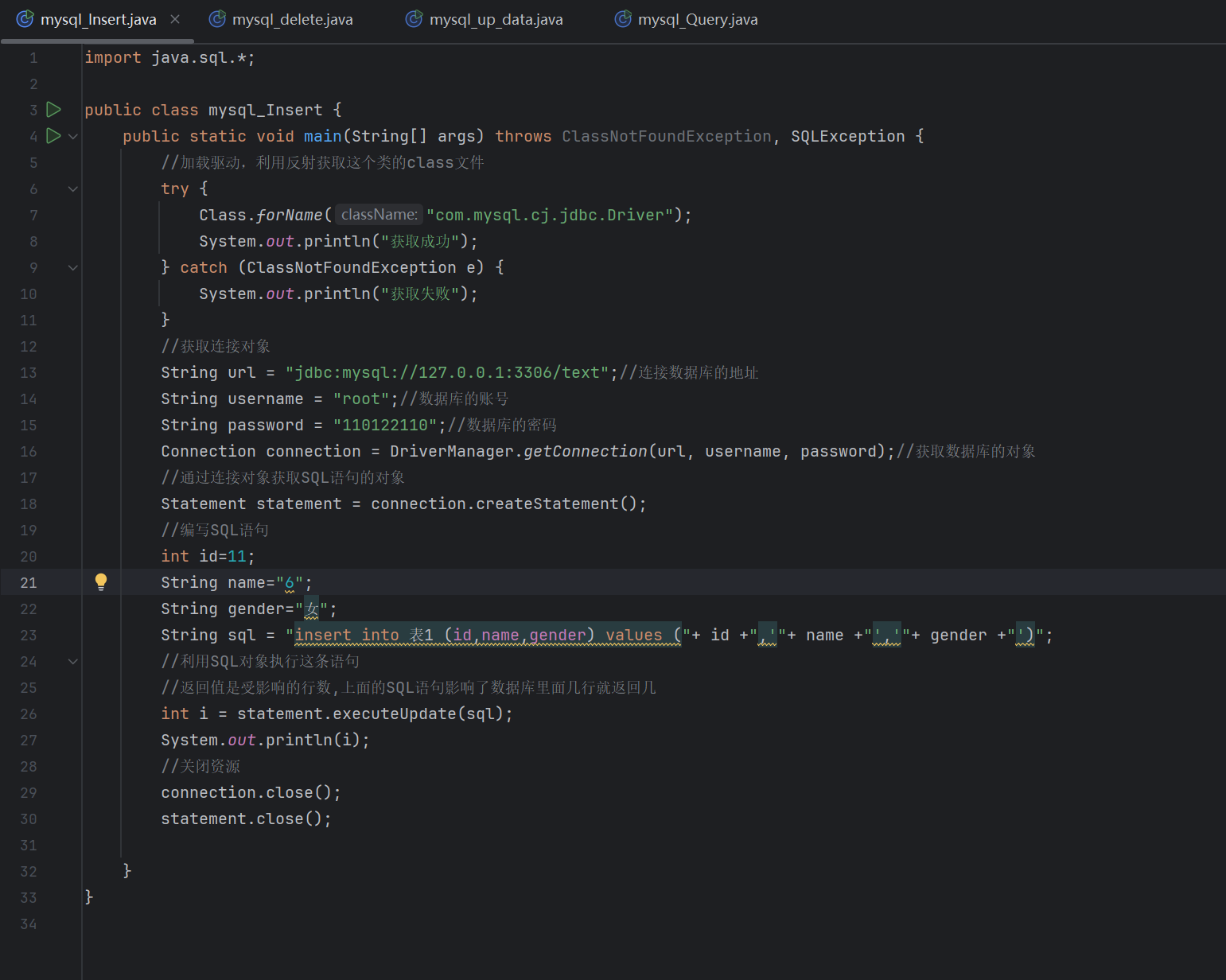The height and width of the screenshot is (980, 1226).
Task: Click "statement.close()" on line 30
Action: (246, 819)
